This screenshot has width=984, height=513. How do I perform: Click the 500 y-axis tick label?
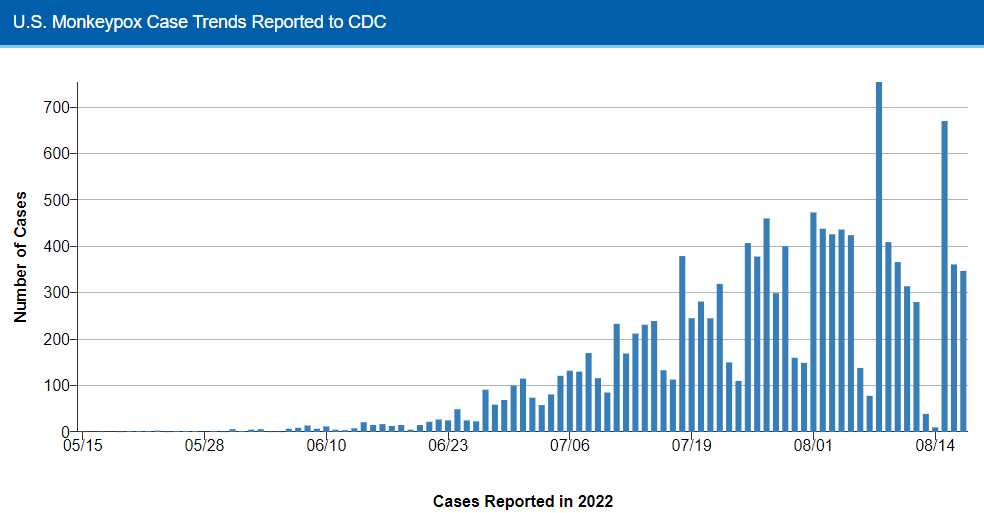[54, 200]
